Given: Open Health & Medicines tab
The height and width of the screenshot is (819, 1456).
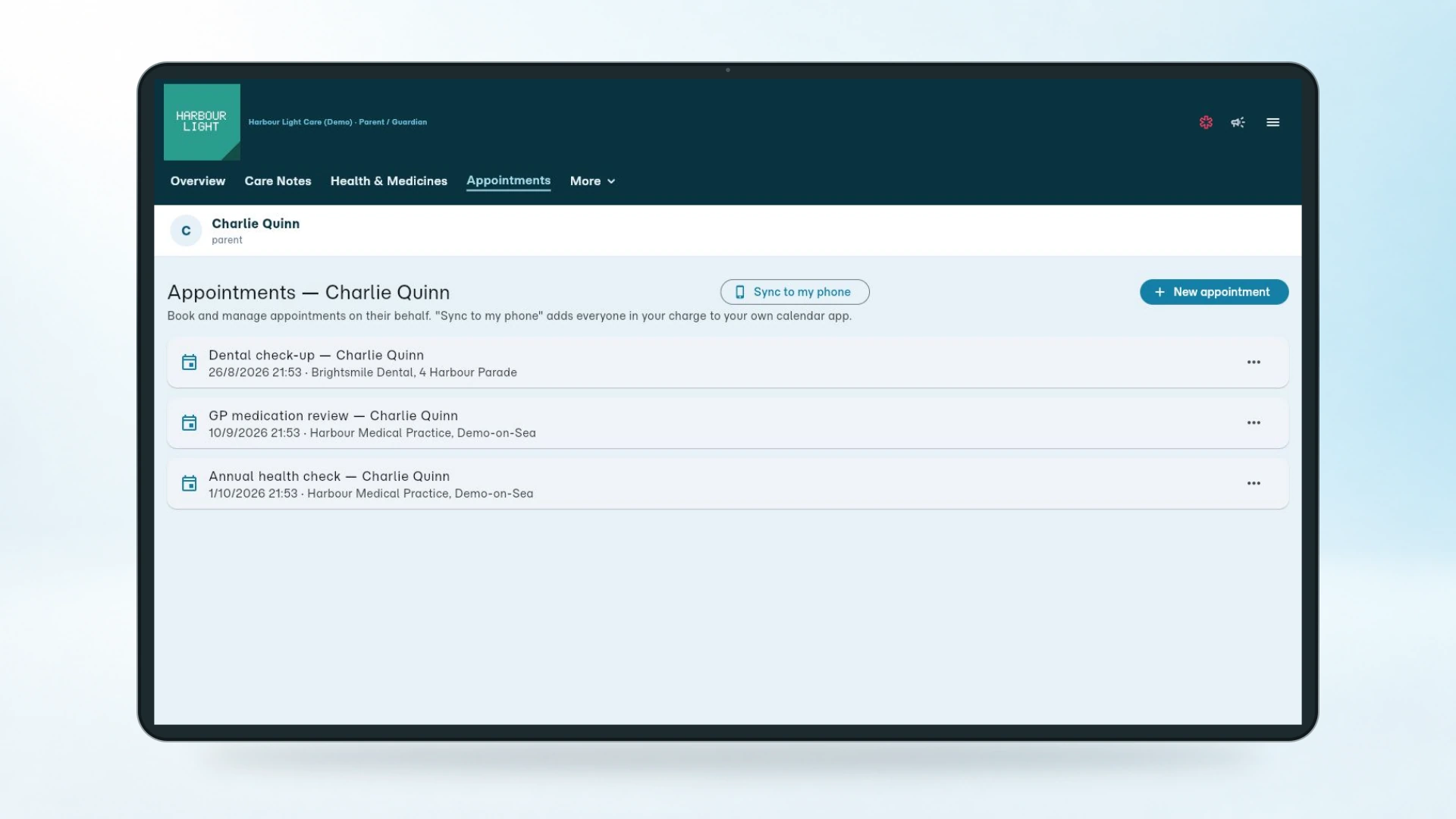Looking at the screenshot, I should 389,181.
